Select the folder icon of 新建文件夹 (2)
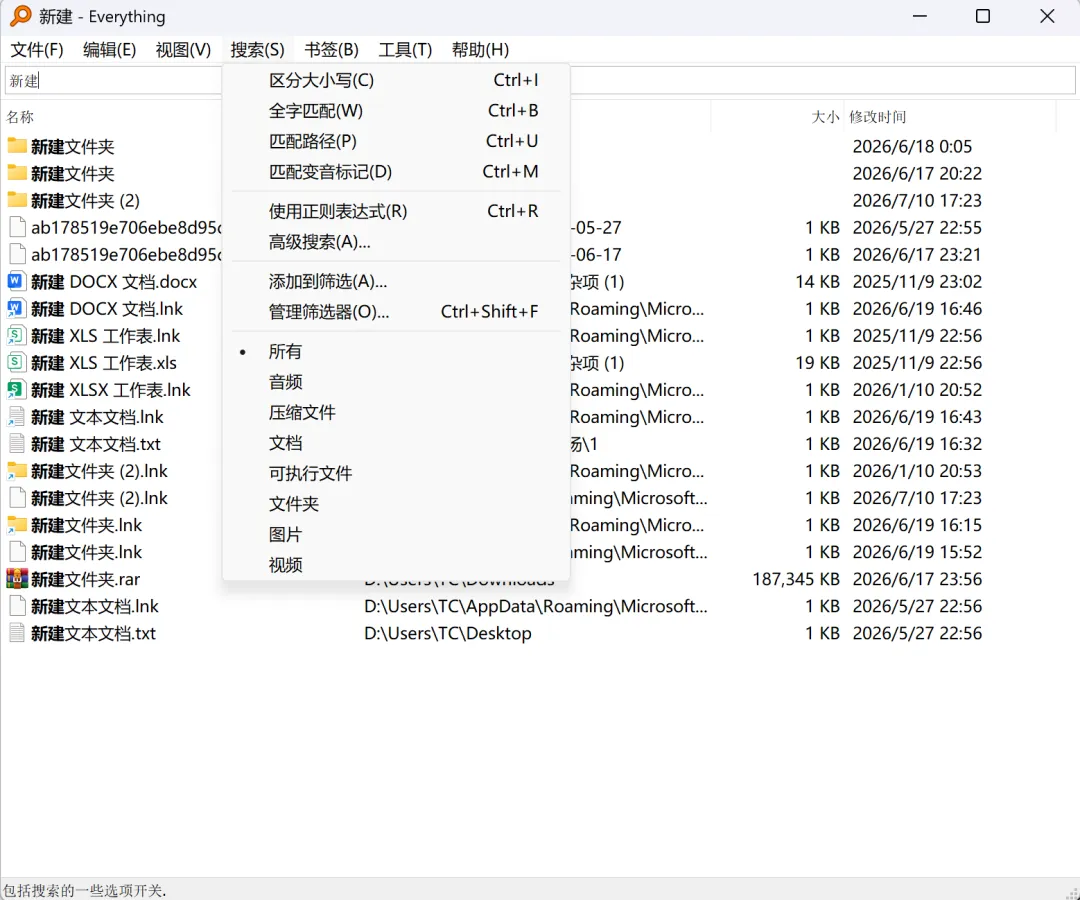The image size is (1080, 900). (17, 200)
